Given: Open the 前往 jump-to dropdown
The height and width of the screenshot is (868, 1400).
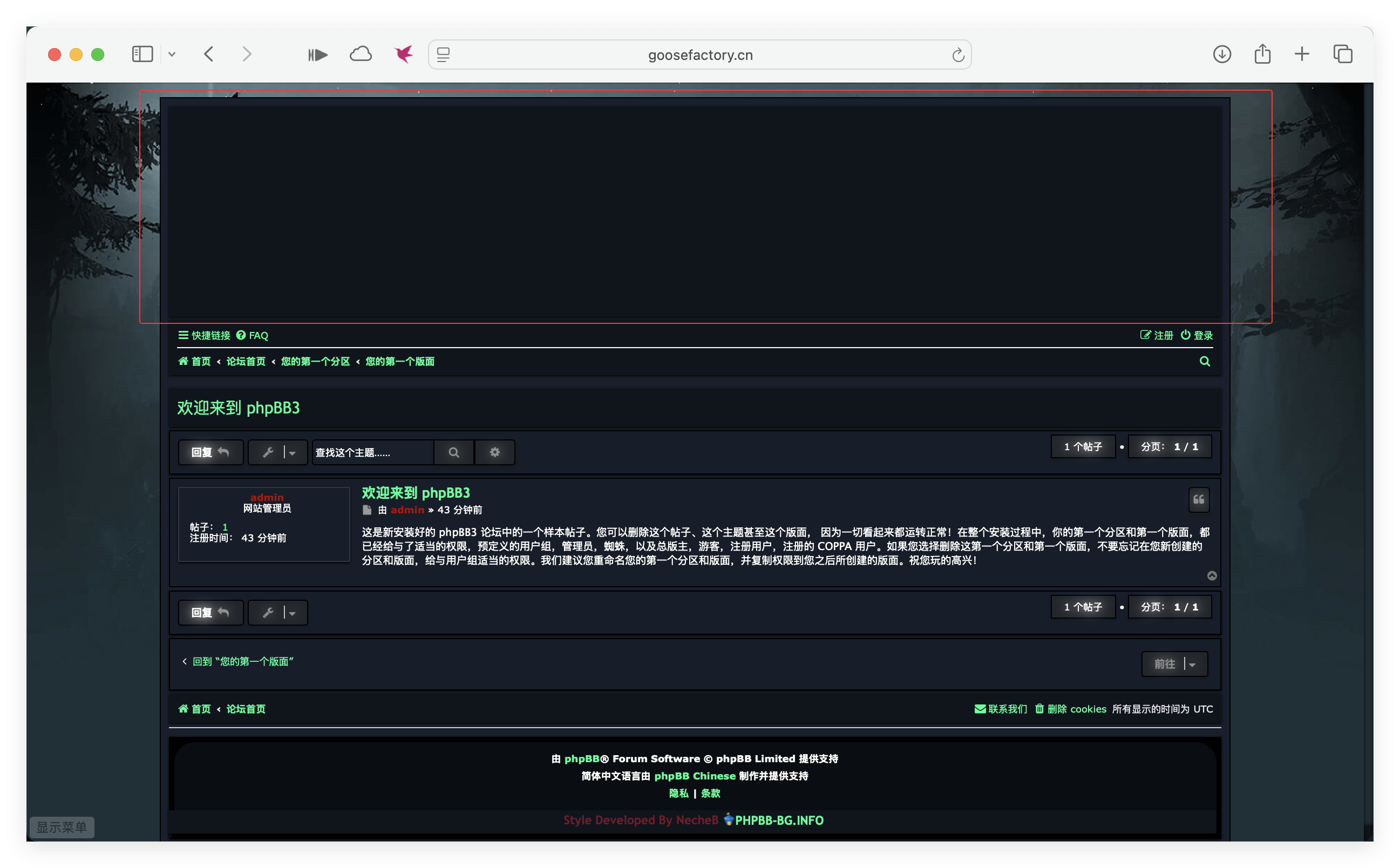Looking at the screenshot, I should pyautogui.click(x=1174, y=663).
